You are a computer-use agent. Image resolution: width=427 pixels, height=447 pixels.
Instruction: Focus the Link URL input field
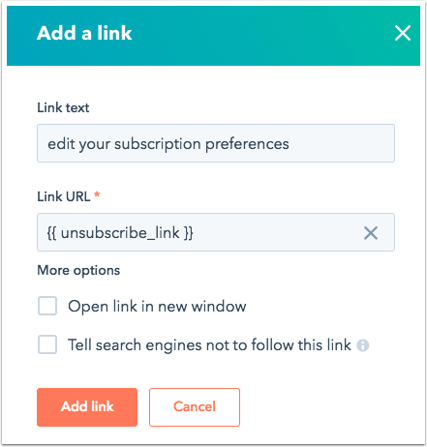tap(216, 232)
